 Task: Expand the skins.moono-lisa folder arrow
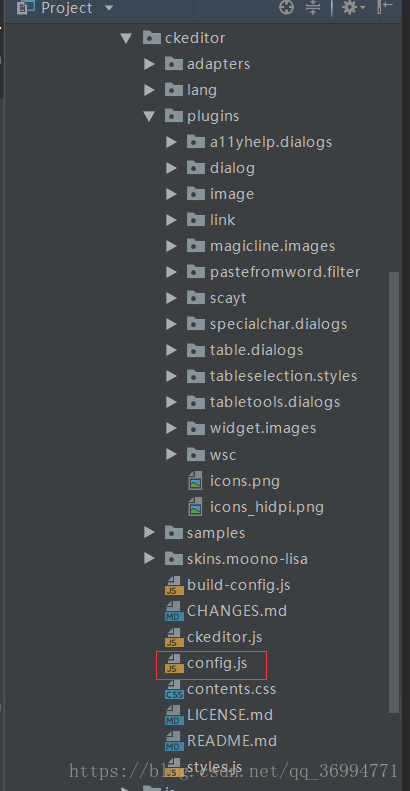tap(149, 559)
